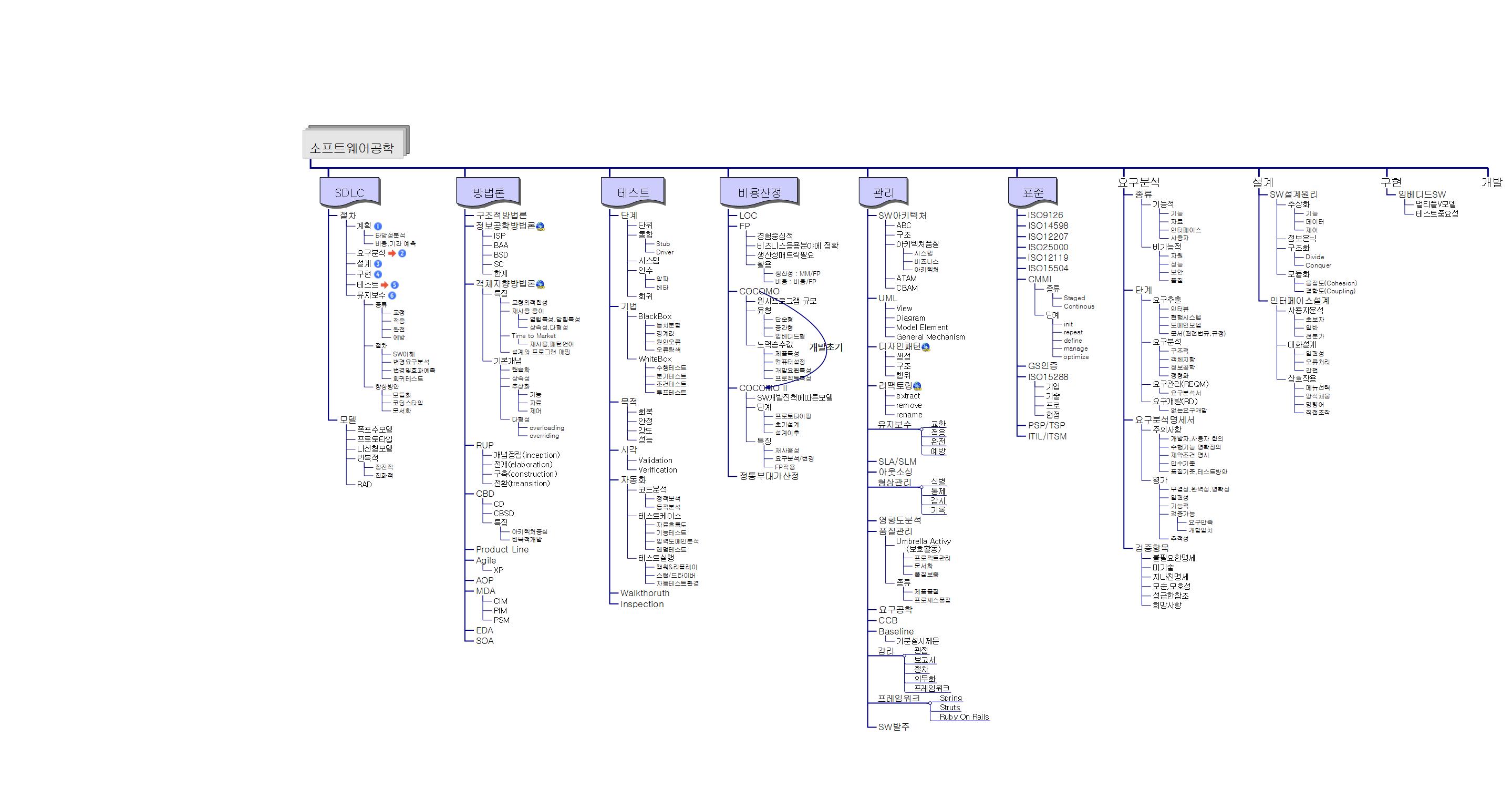Screen dimensions: 1512x789
Task: Open the hyperlink globe icon on 리팩토링
Action: tap(917, 386)
